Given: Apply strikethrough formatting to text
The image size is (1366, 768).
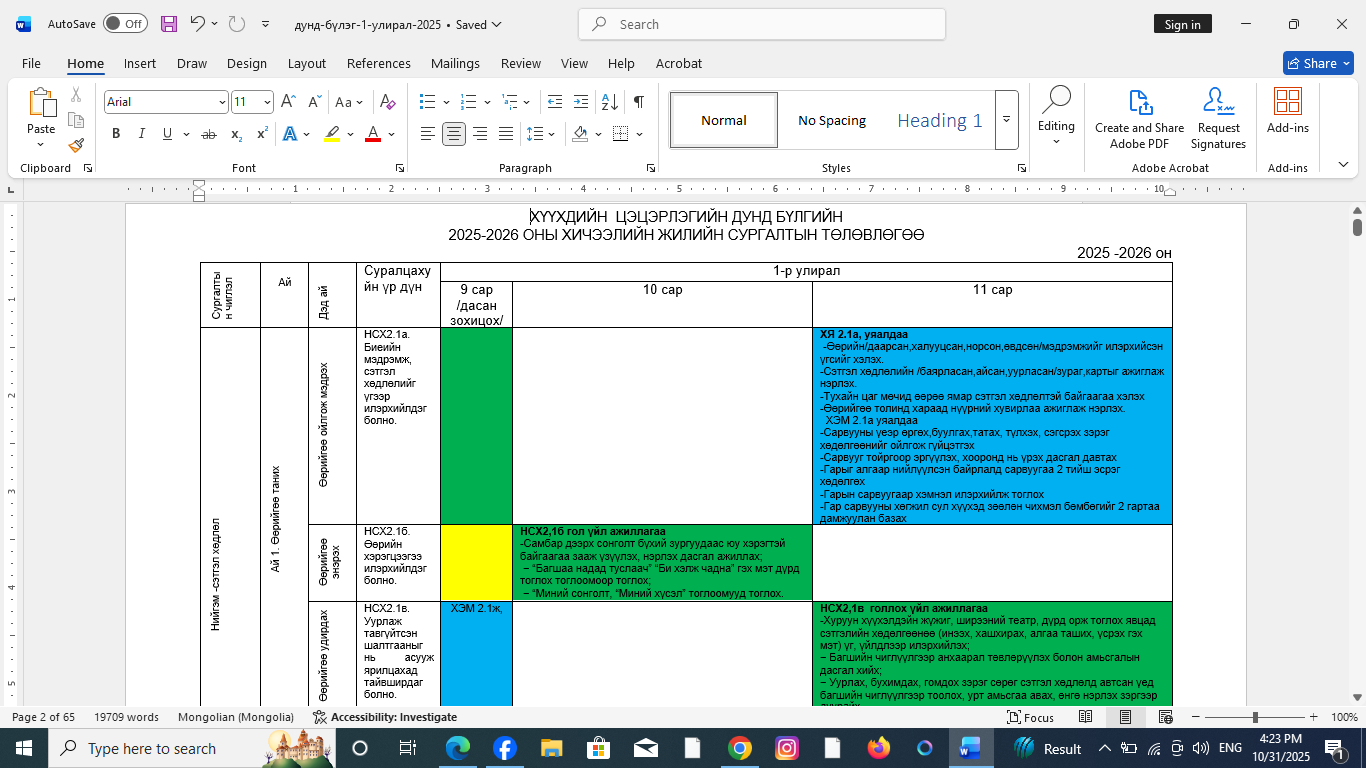Looking at the screenshot, I should point(209,134).
